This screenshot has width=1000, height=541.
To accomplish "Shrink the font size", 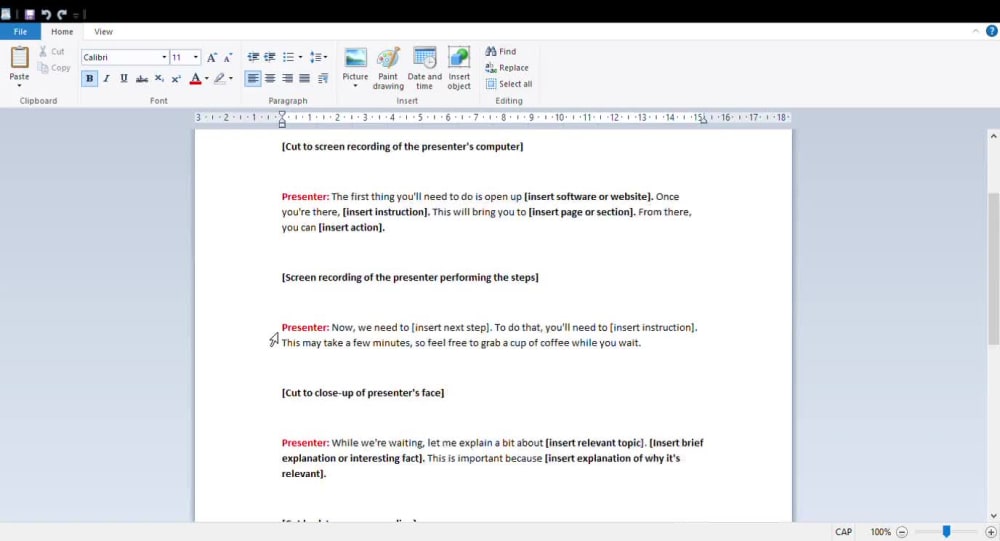I will (228, 57).
